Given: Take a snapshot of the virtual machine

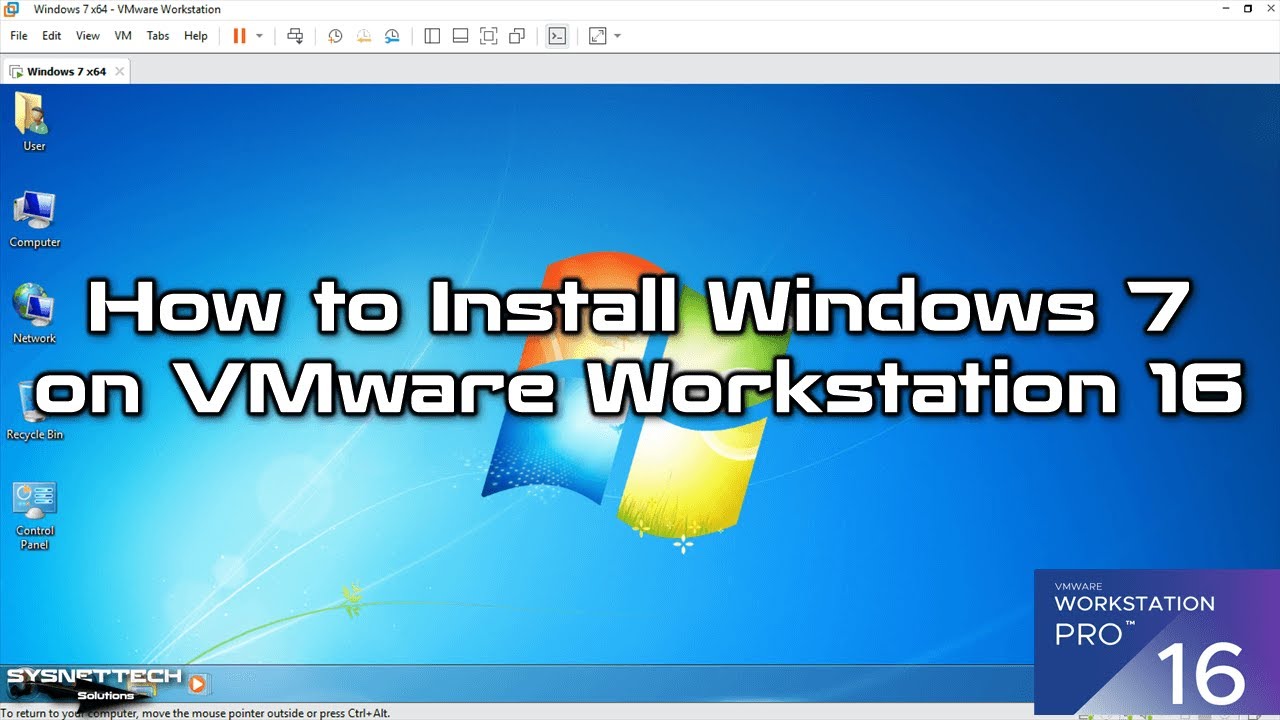Looking at the screenshot, I should (x=335, y=36).
